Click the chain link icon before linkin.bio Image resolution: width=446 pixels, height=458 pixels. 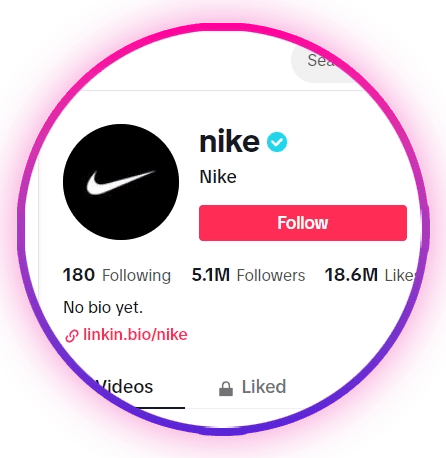point(72,335)
